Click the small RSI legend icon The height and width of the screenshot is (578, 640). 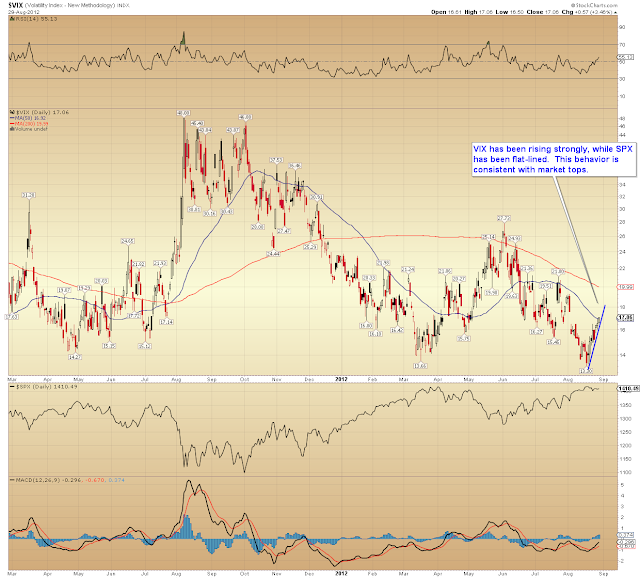coord(12,19)
